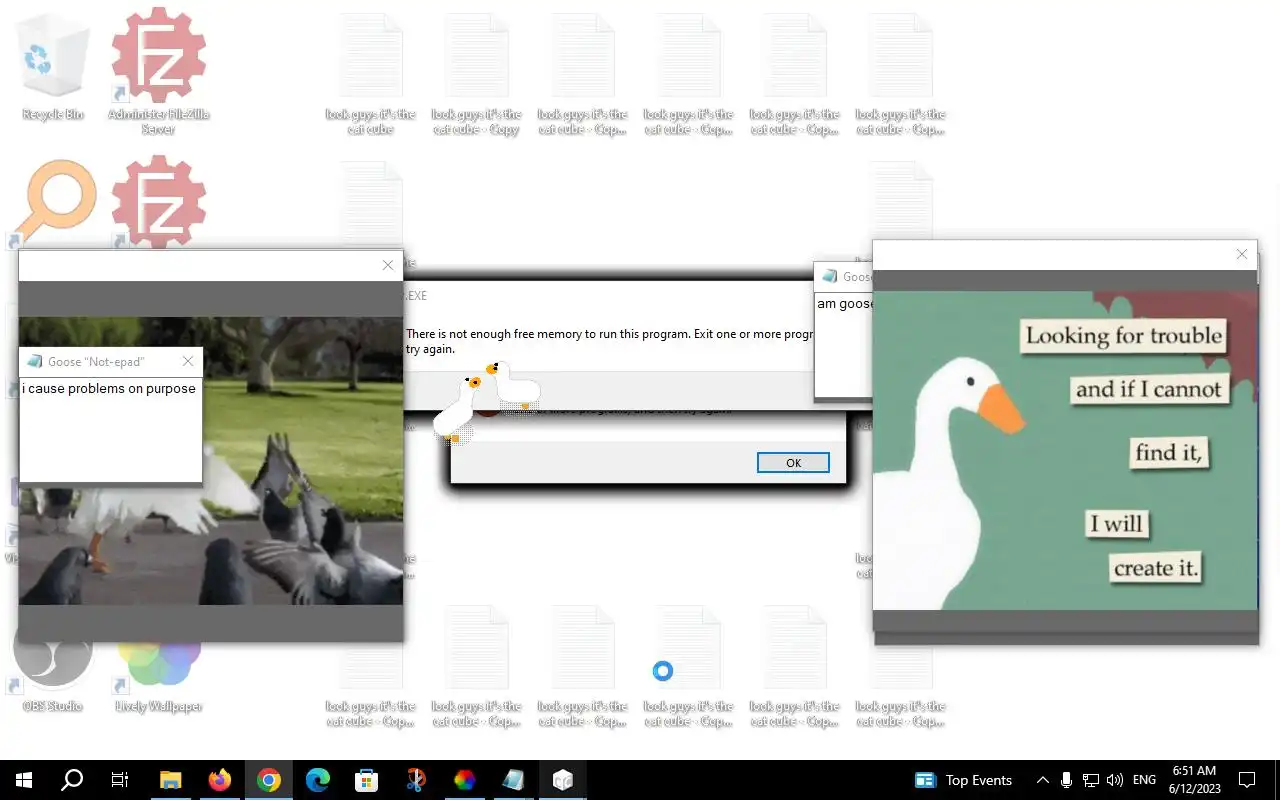Switch input language via ENG indicator
This screenshot has height=800, width=1280.
(x=1145, y=780)
